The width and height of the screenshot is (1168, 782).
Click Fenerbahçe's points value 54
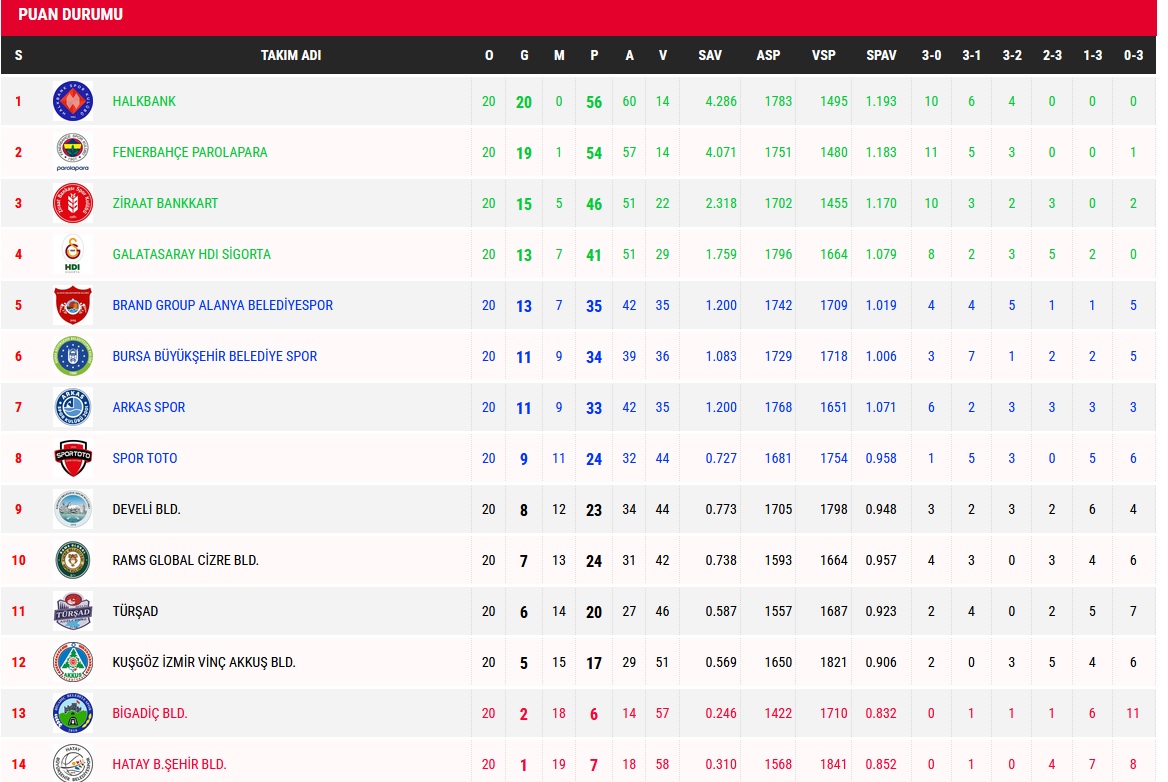point(594,153)
